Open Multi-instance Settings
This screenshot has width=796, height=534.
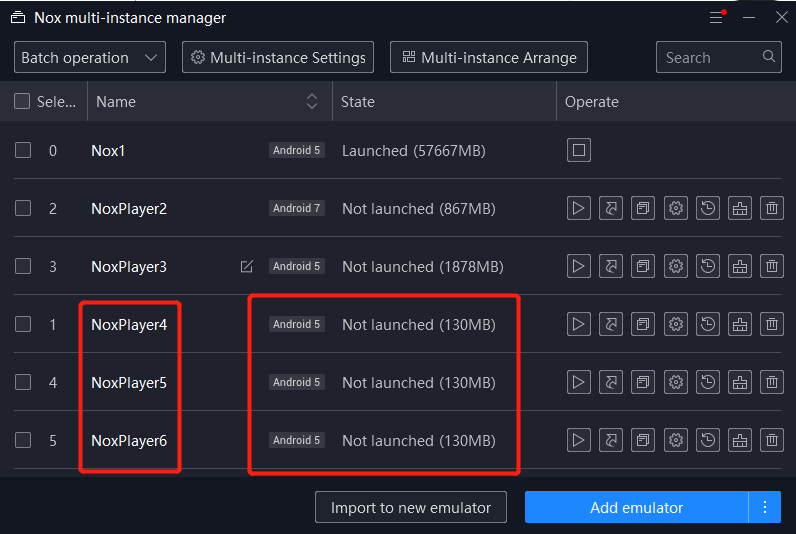pos(278,57)
